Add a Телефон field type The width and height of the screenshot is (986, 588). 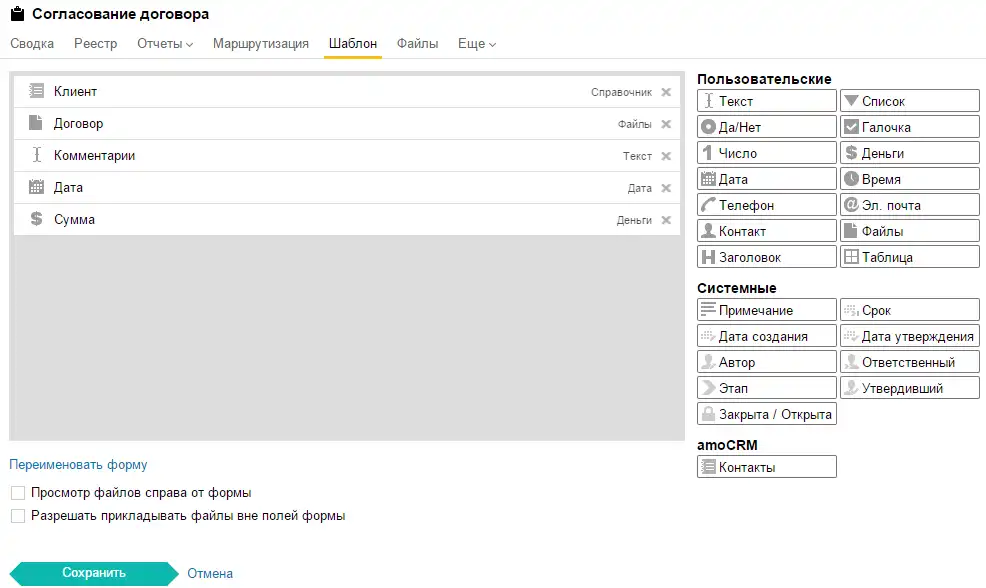pyautogui.click(x=767, y=204)
